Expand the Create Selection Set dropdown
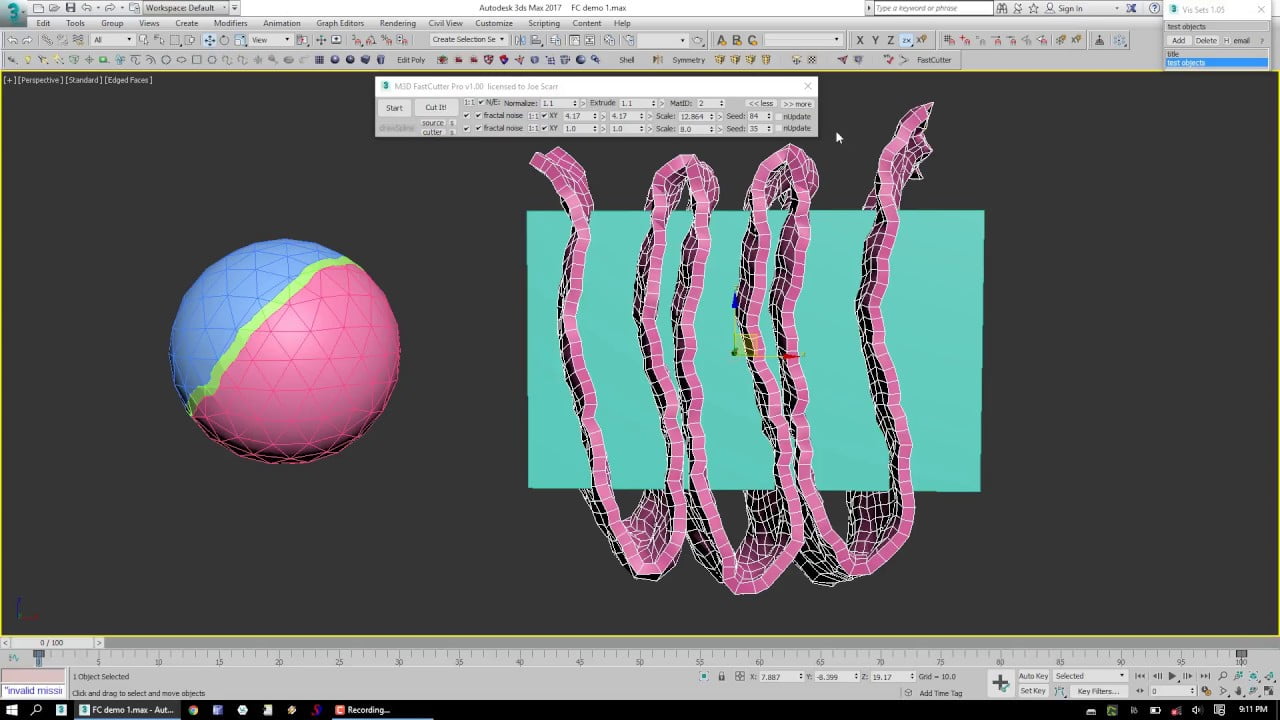This screenshot has width=1280, height=720. tap(501, 40)
